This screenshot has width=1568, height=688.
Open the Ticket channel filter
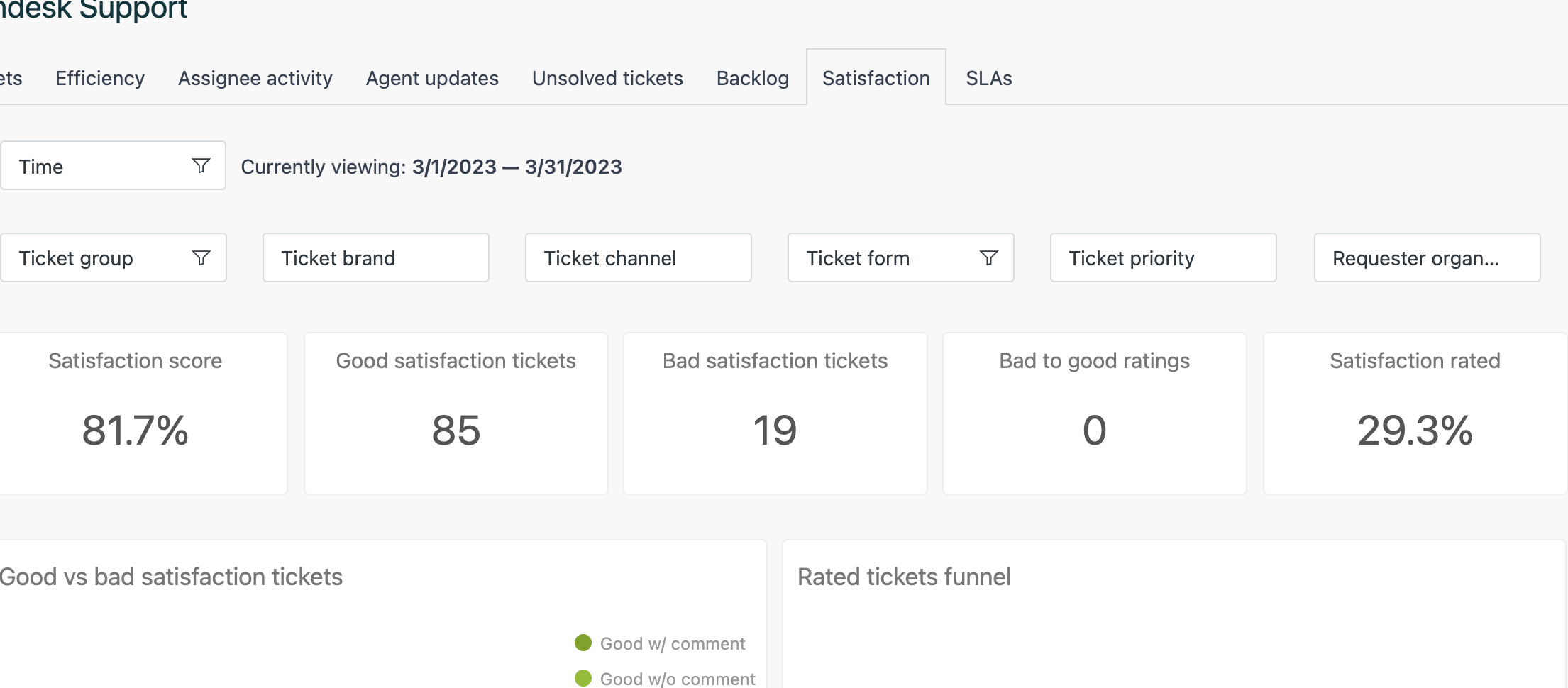[x=639, y=257]
